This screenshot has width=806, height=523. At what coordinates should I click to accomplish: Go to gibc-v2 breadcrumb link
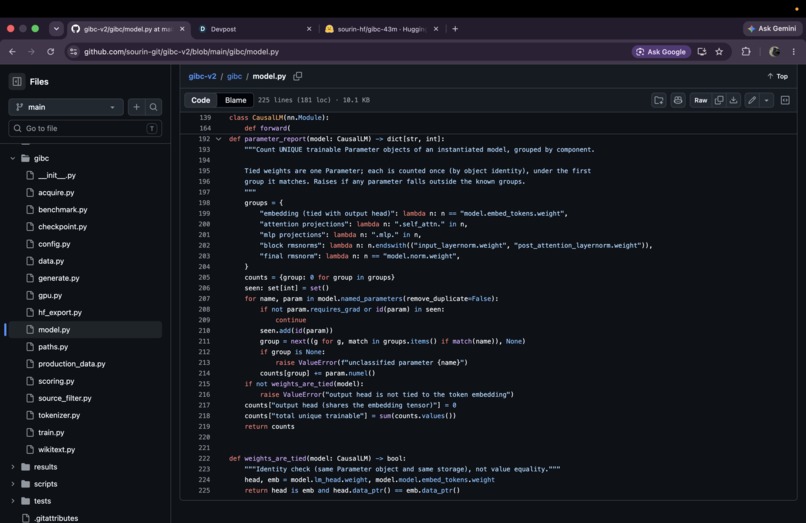(x=202, y=76)
